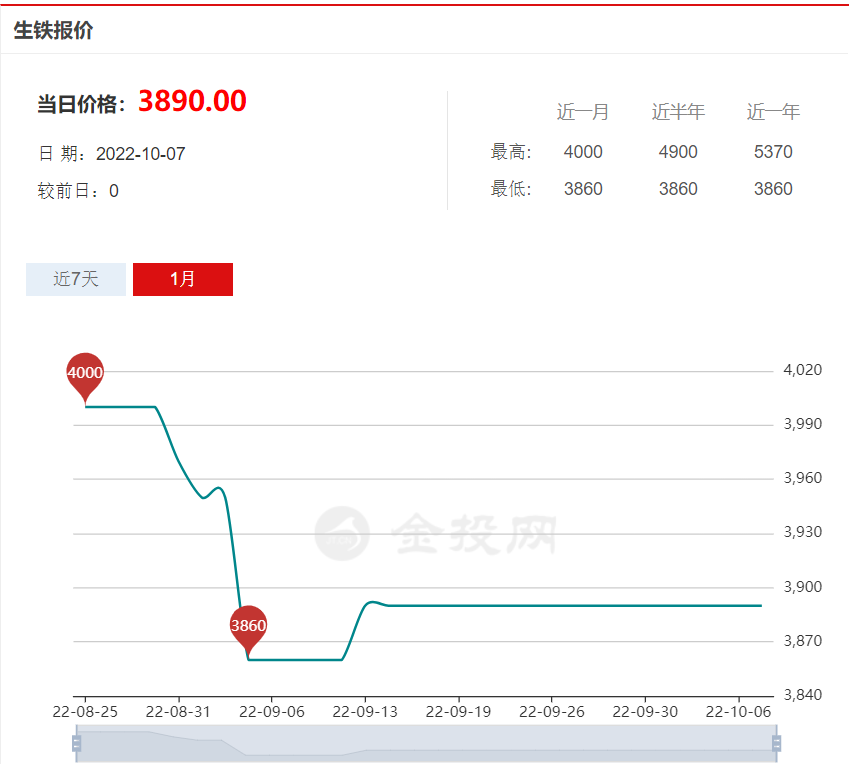The height and width of the screenshot is (772, 849).
Task: Click the red 4000 peak marker pin
Action: (x=85, y=374)
